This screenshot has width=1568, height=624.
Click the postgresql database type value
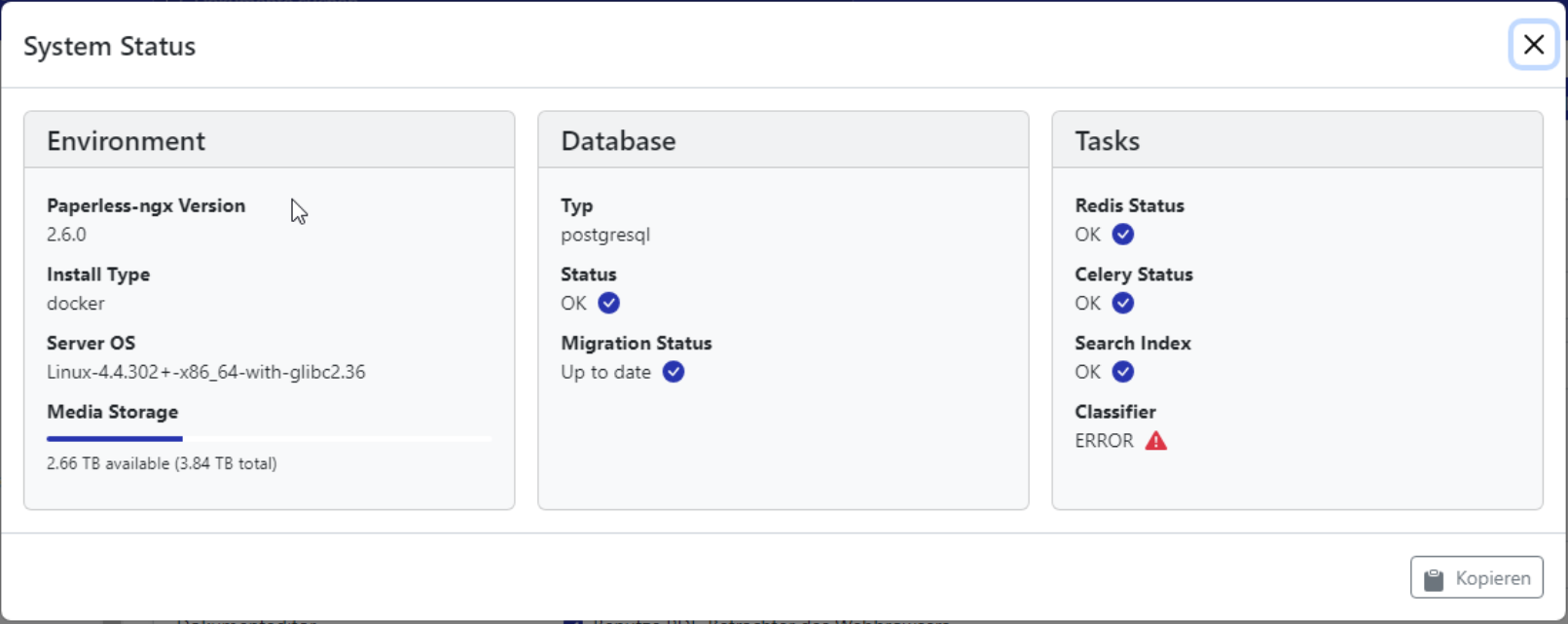point(604,235)
